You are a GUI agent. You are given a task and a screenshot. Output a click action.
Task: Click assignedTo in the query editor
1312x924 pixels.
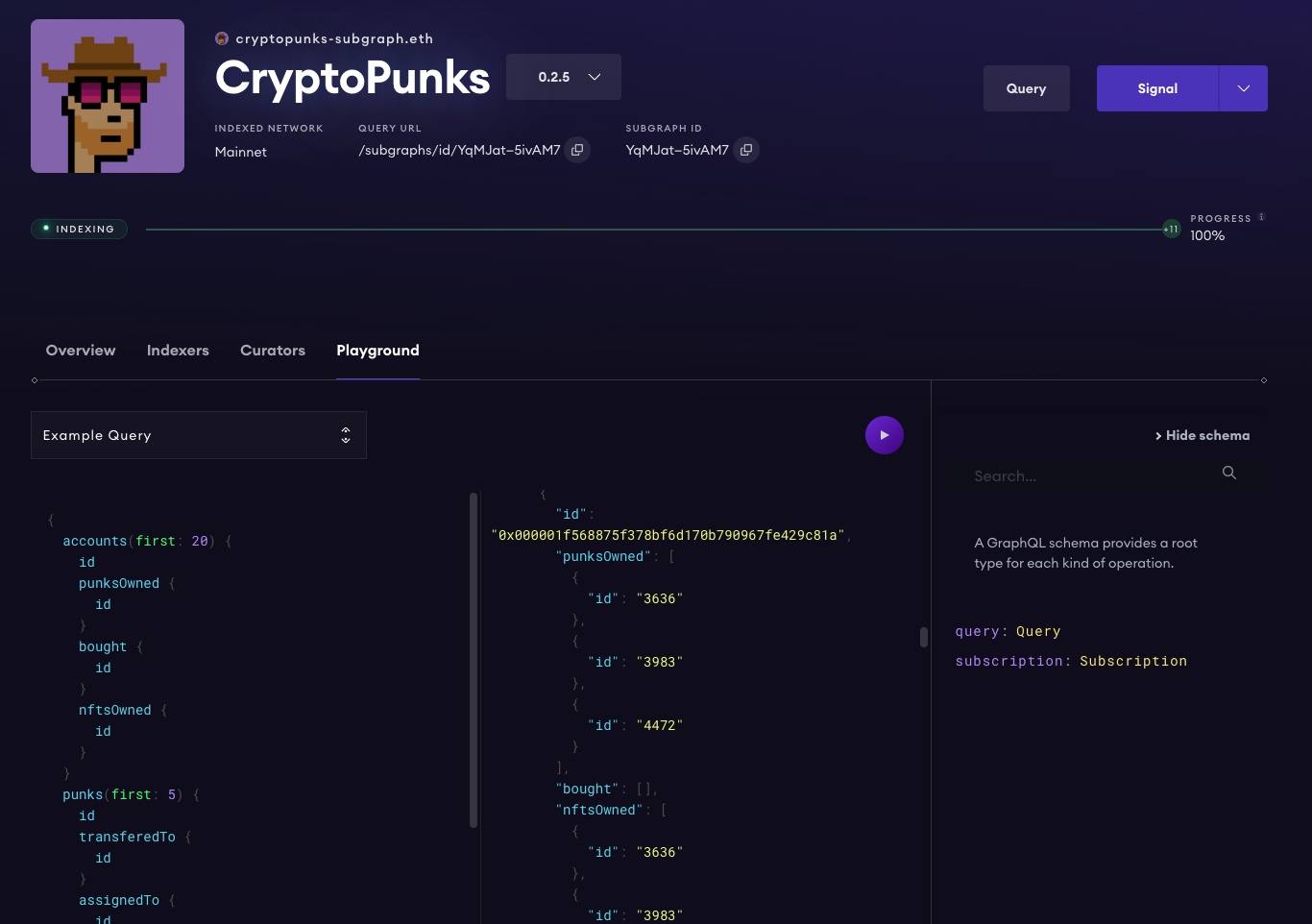[x=119, y=901]
